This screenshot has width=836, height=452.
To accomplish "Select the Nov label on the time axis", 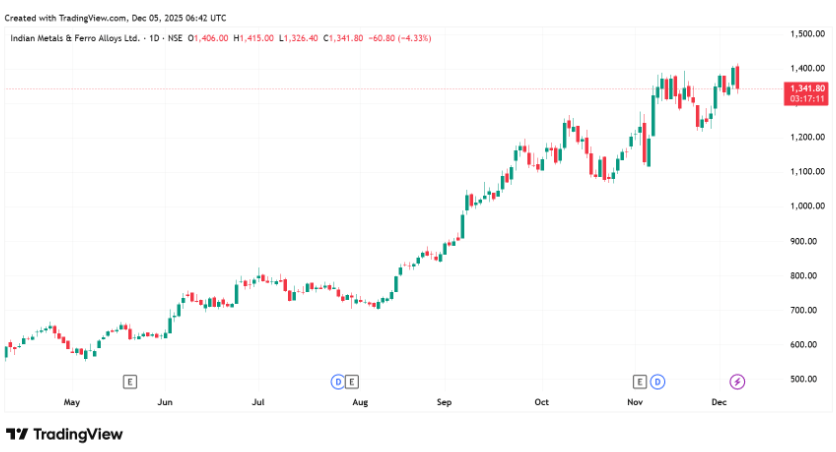I will (x=634, y=403).
